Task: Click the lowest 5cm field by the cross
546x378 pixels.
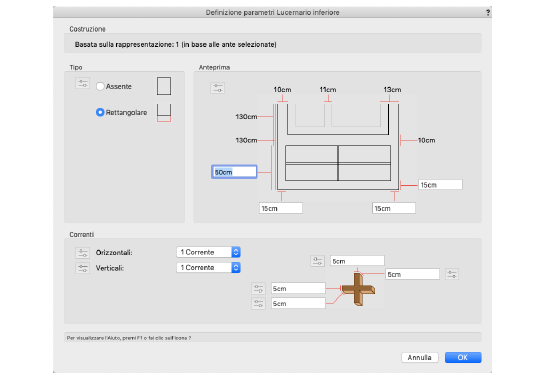Action: coord(298,304)
